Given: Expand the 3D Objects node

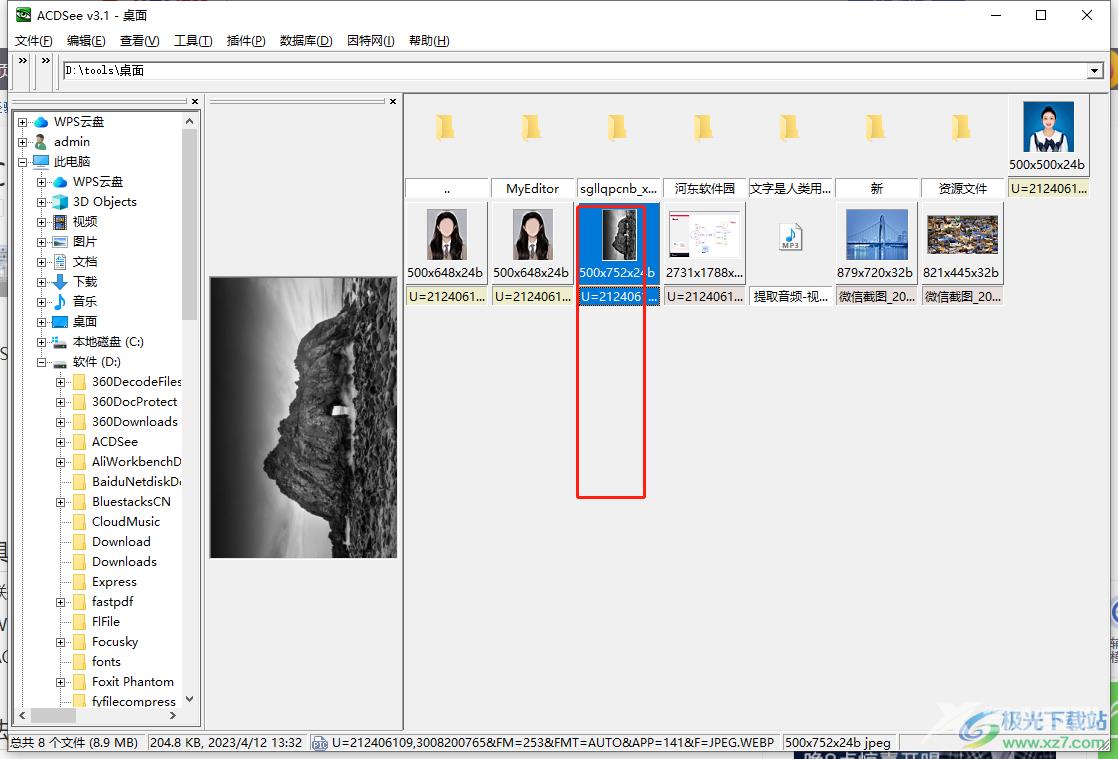Looking at the screenshot, I should pos(41,202).
